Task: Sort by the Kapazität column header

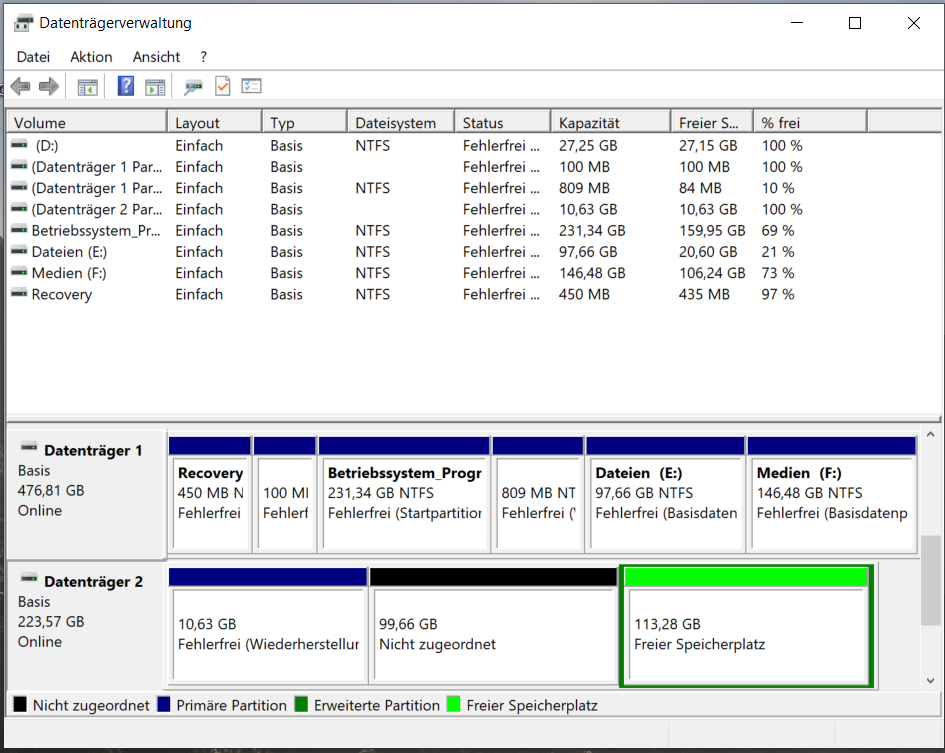Action: click(x=611, y=122)
